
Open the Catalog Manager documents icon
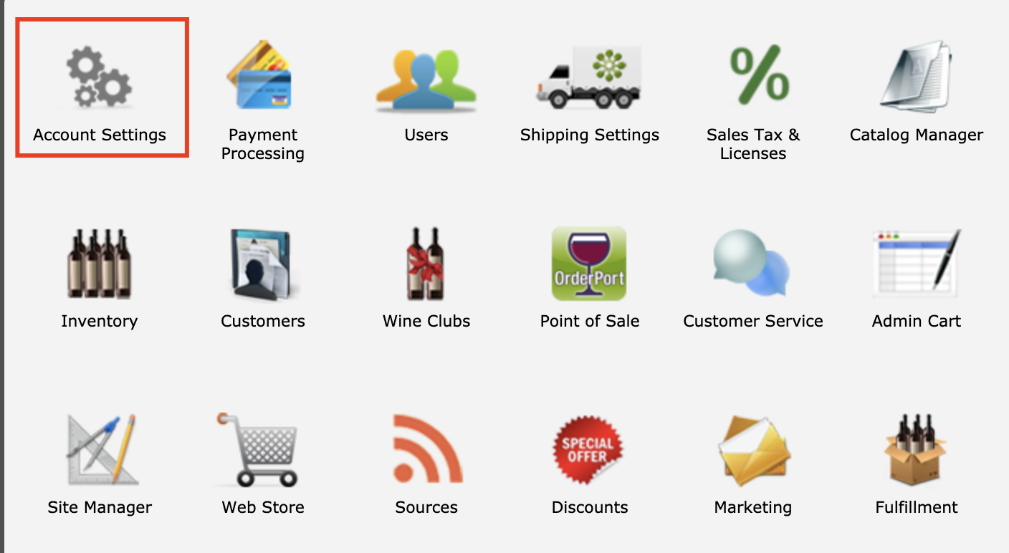tap(916, 77)
